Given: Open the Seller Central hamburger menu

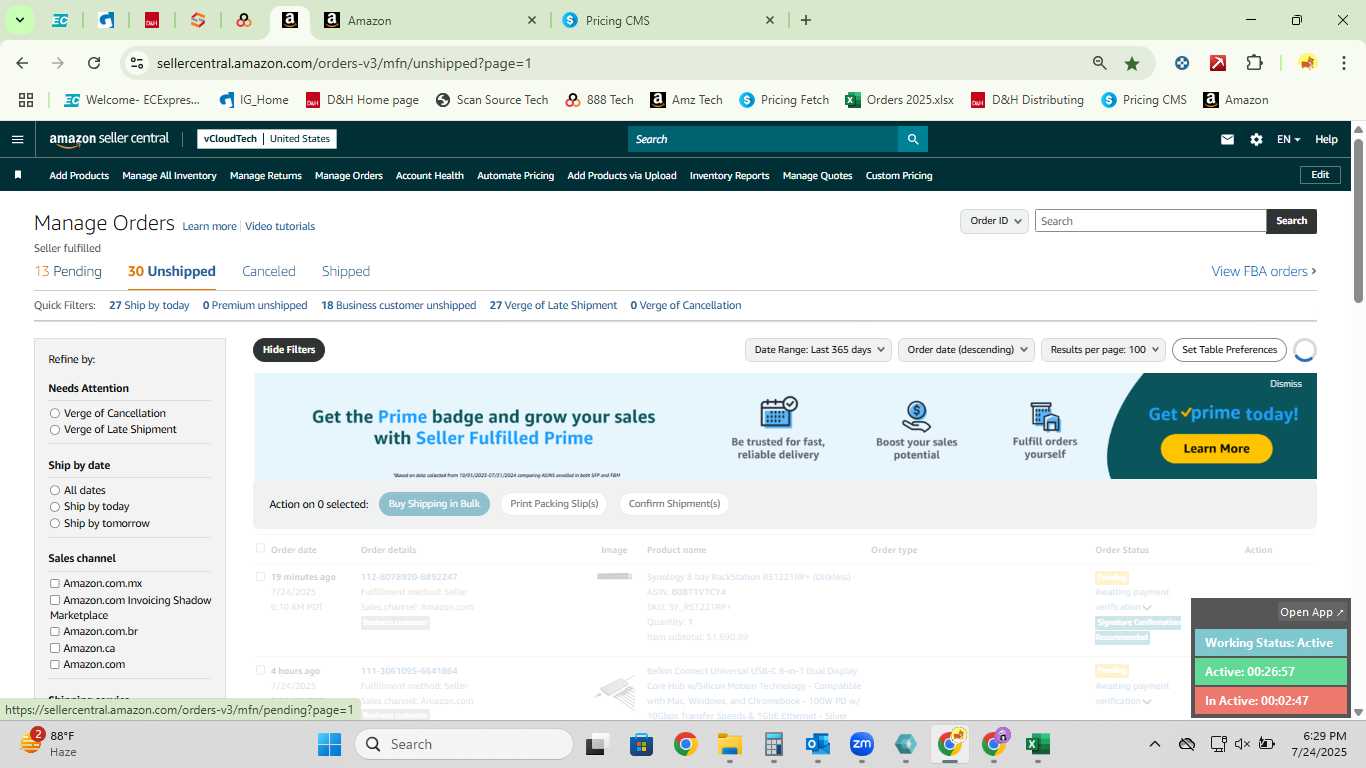Looking at the screenshot, I should pos(17,139).
